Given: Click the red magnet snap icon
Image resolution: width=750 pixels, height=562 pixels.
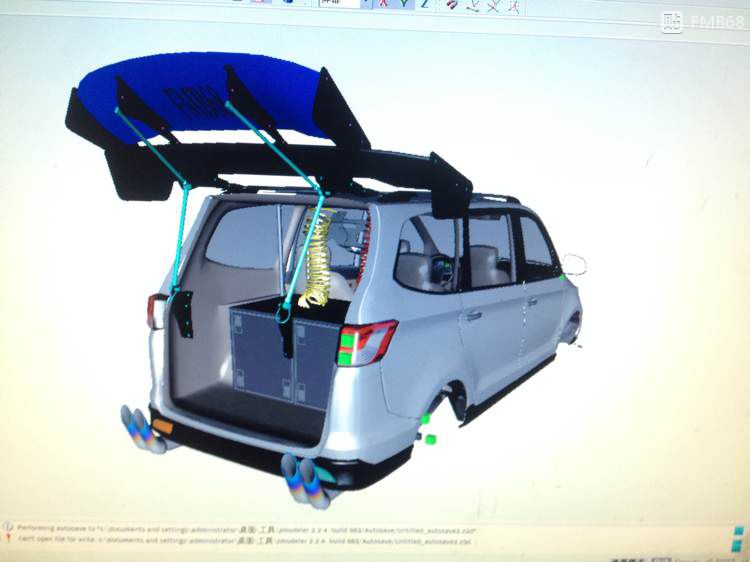Looking at the screenshot, I should pos(452,5).
